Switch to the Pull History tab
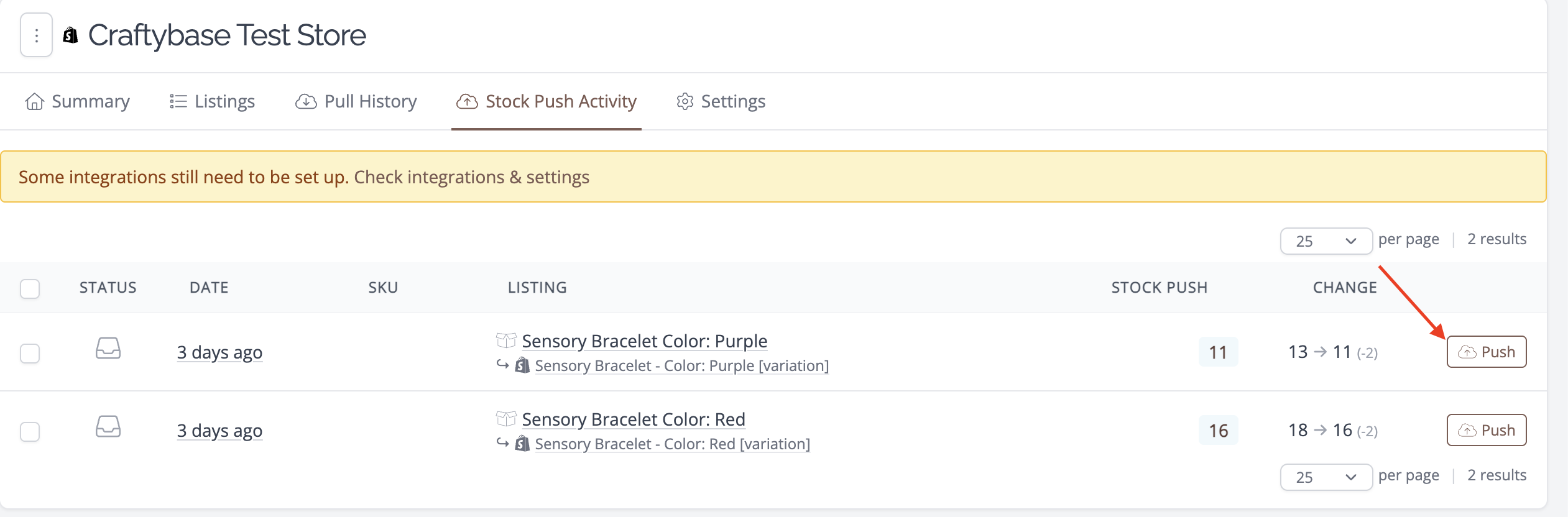 tap(356, 101)
